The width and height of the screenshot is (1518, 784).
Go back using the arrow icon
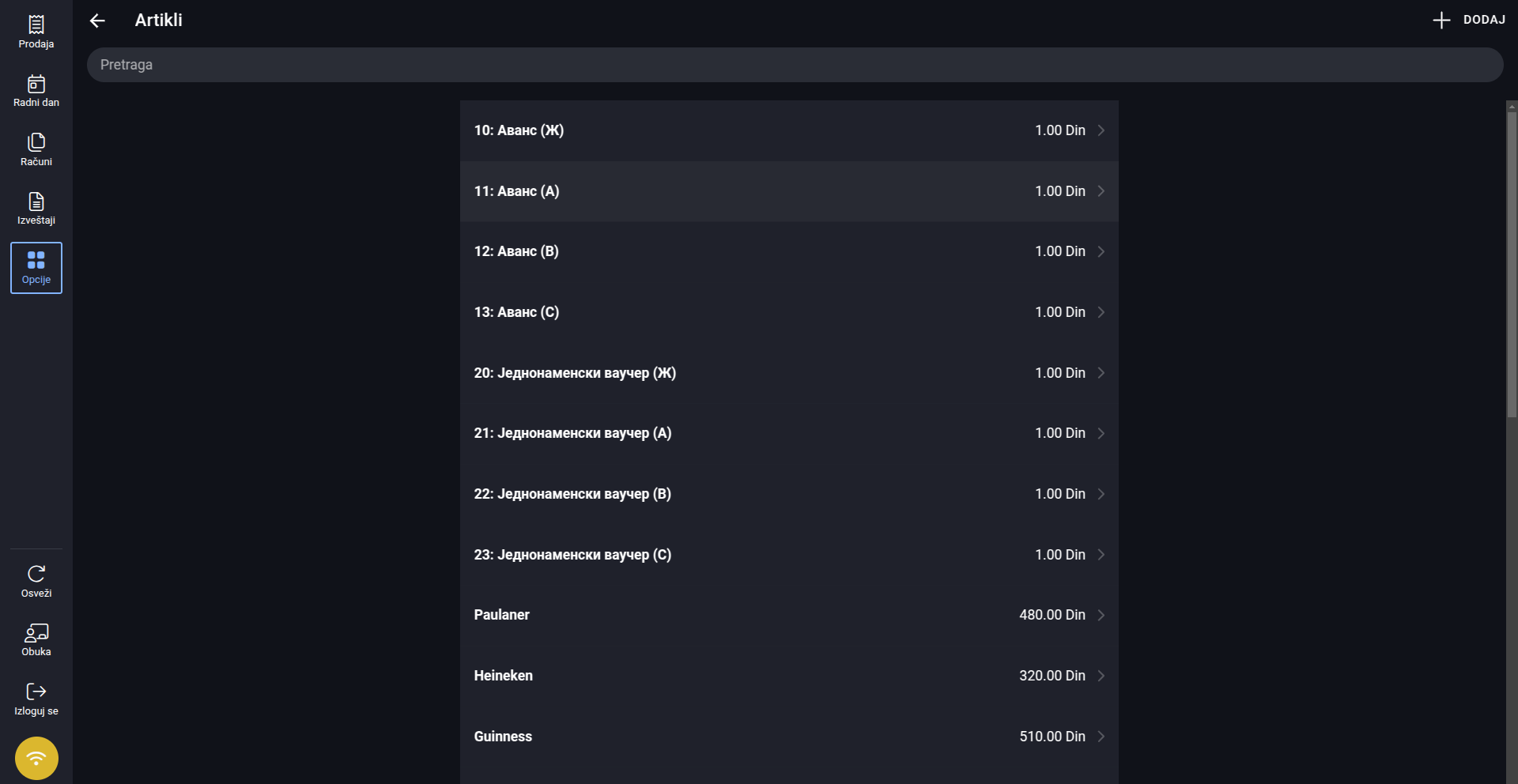(97, 21)
